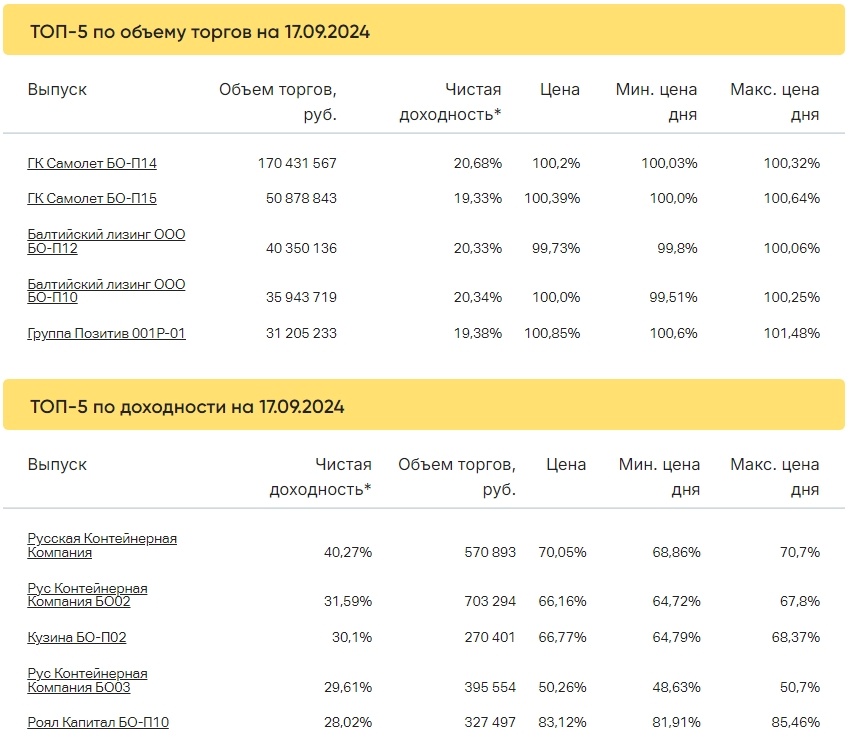Click the volume value 40 350 136

pyautogui.click(x=301, y=248)
